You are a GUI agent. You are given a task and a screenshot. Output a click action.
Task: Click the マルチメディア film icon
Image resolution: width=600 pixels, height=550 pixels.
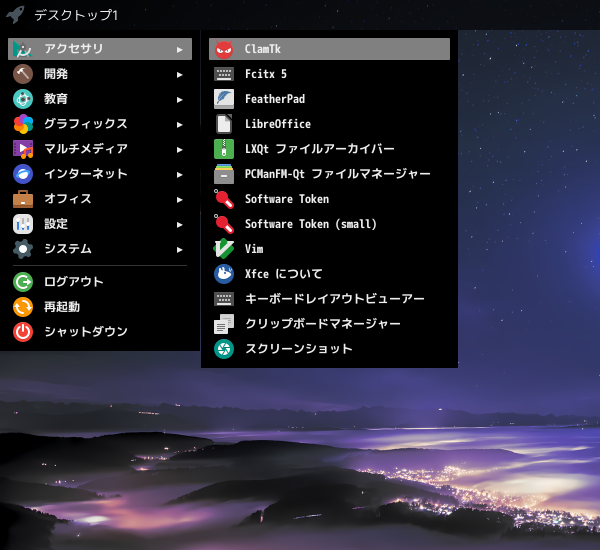23,149
